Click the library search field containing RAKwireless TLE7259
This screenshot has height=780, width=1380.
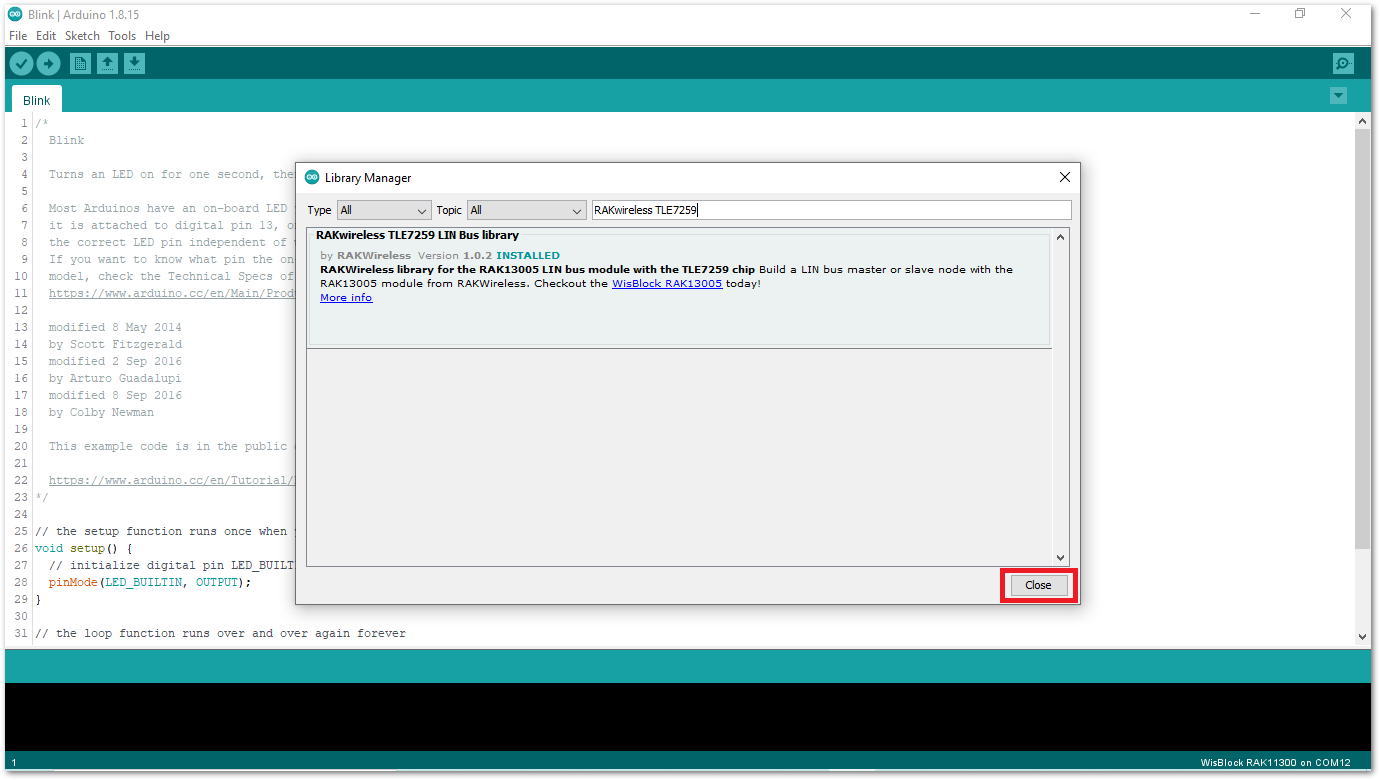[x=831, y=210]
